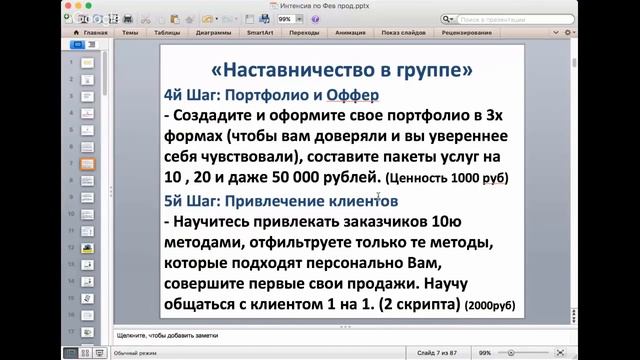This screenshot has height=360, width=640.
Task: Open the Переходы ribbon tab
Action: click(x=304, y=33)
